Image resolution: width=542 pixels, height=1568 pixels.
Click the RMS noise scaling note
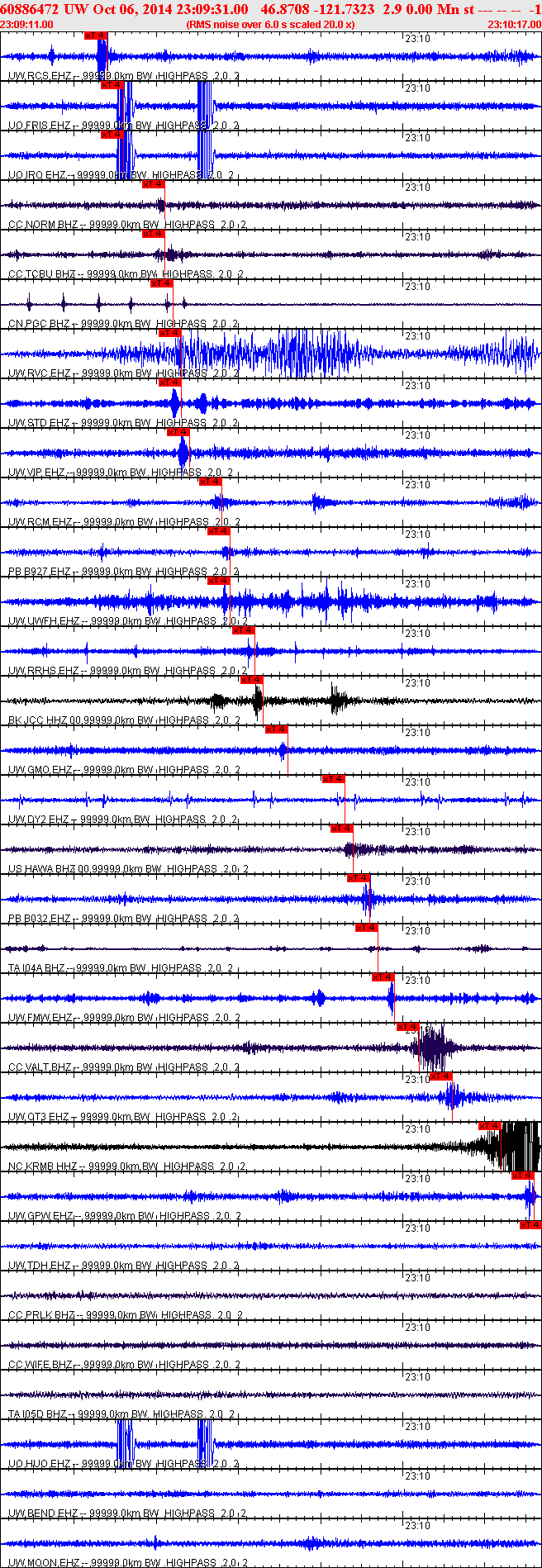[271, 25]
